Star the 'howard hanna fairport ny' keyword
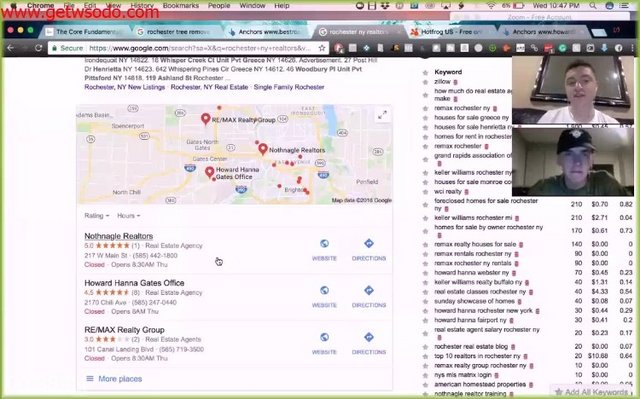Image resolution: width=640 pixels, height=399 pixels. click(425, 321)
